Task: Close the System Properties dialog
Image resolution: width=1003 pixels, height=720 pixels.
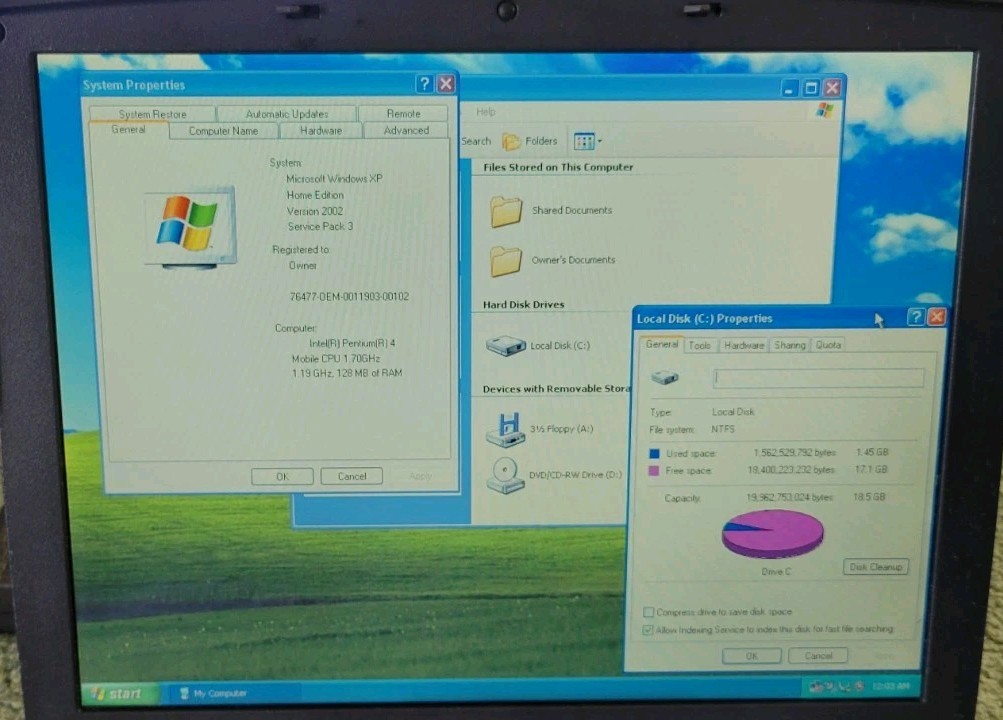Action: point(446,84)
